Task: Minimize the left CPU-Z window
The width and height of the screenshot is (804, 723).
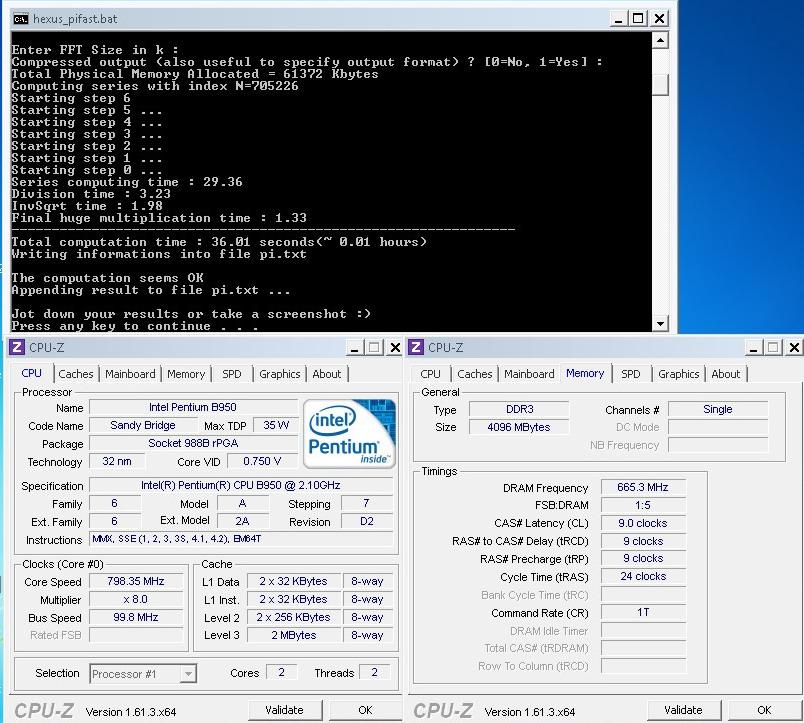Action: pyautogui.click(x=354, y=348)
